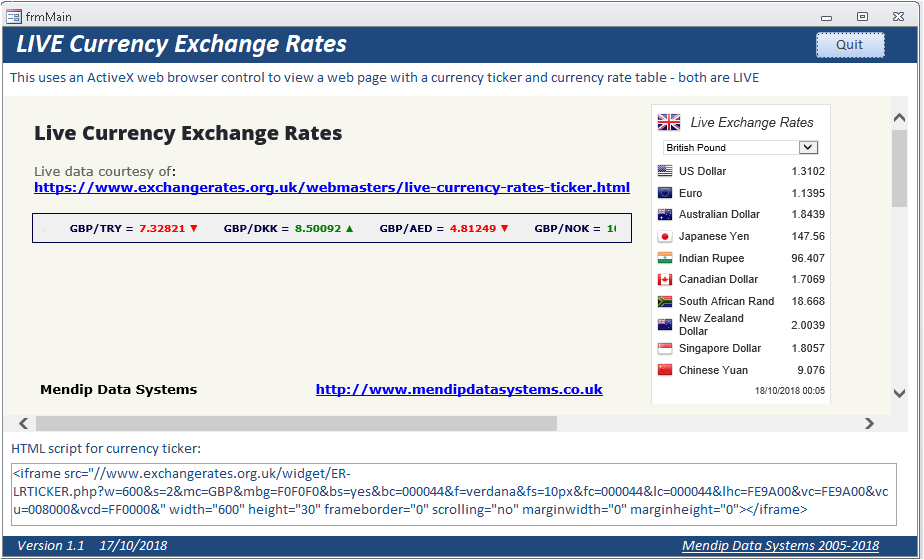Click the Euro flag icon
Image resolution: width=924 pixels, height=560 pixels.
pyautogui.click(x=665, y=193)
